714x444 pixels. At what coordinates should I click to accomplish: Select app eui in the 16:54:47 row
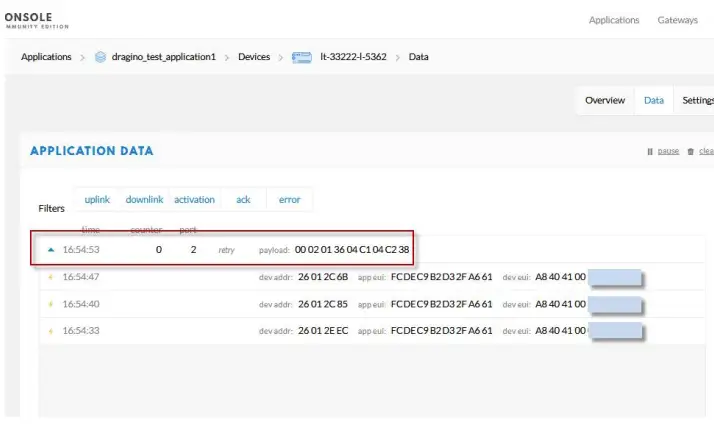[442, 277]
